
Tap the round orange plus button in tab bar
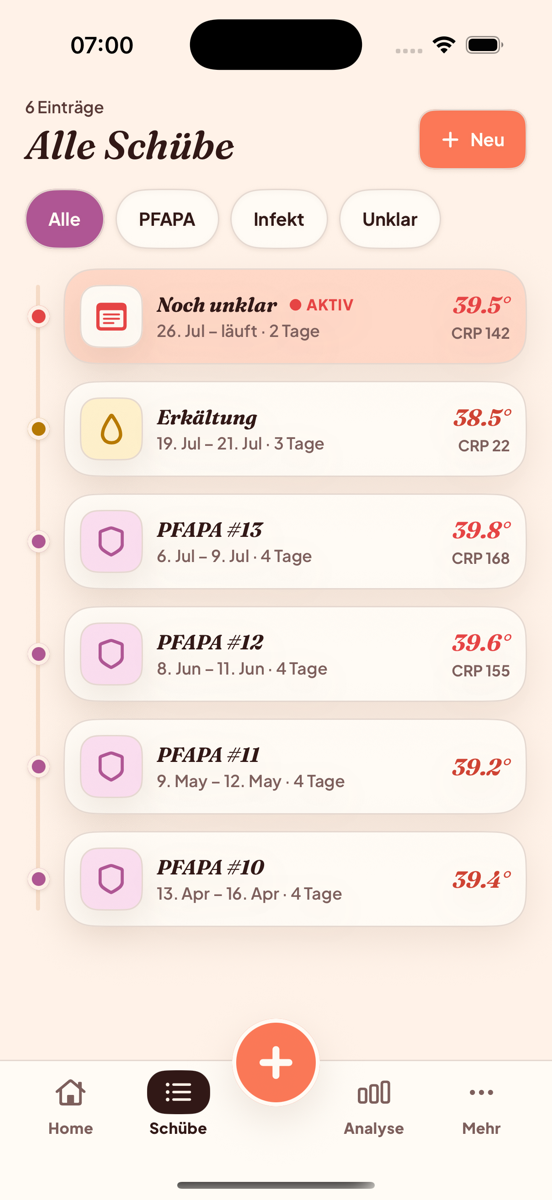[276, 1062]
